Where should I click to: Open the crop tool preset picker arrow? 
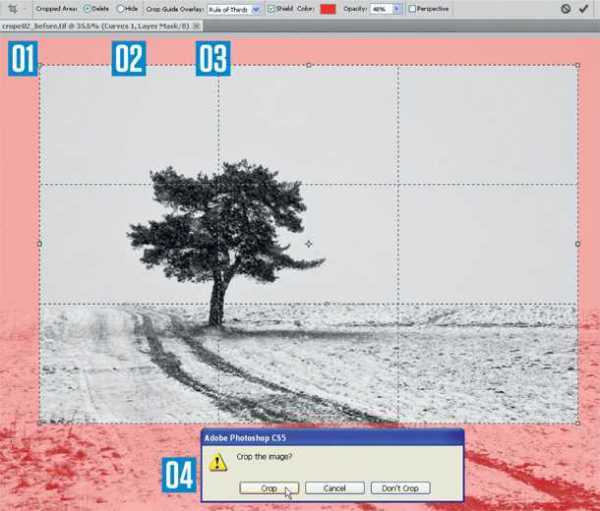click(24, 8)
